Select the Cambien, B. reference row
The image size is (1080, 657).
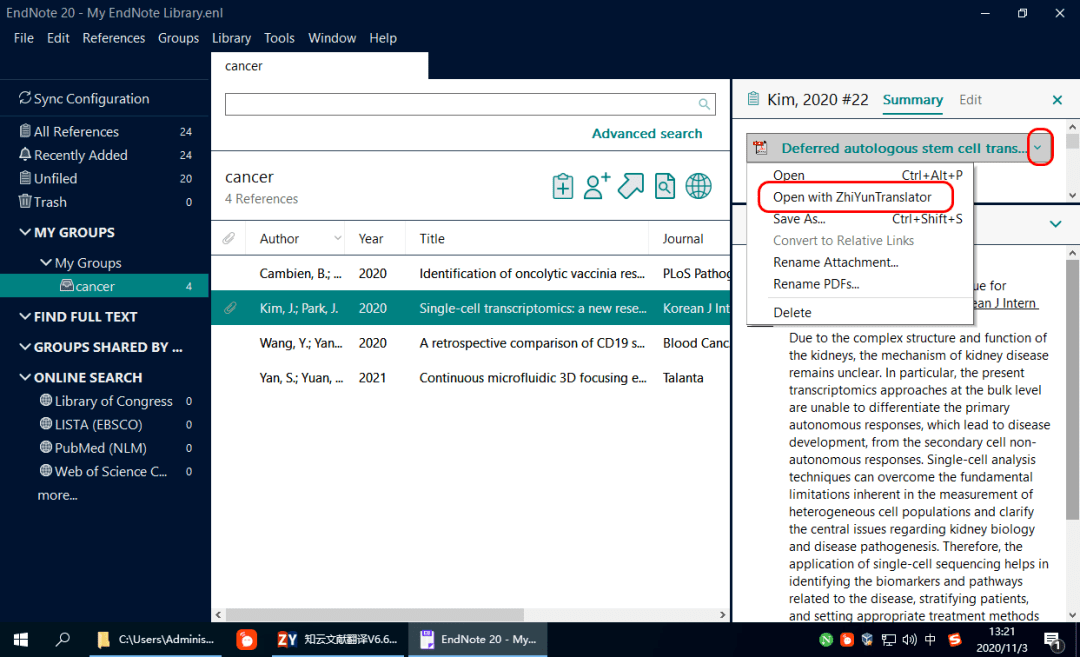[x=470, y=273]
